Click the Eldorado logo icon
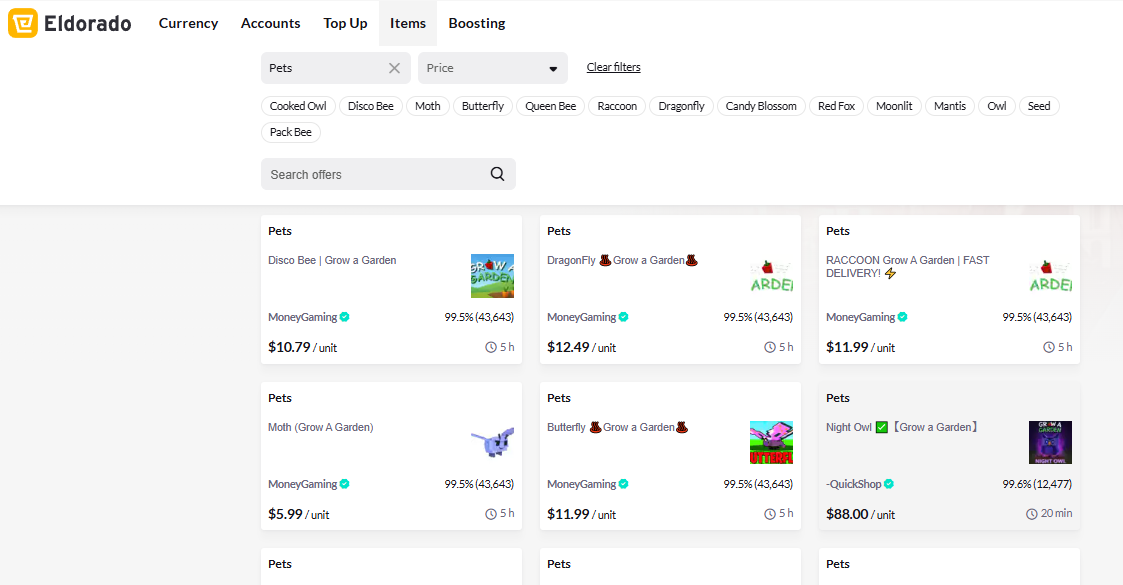Screen dimensions: 1123x585 (23, 24)
